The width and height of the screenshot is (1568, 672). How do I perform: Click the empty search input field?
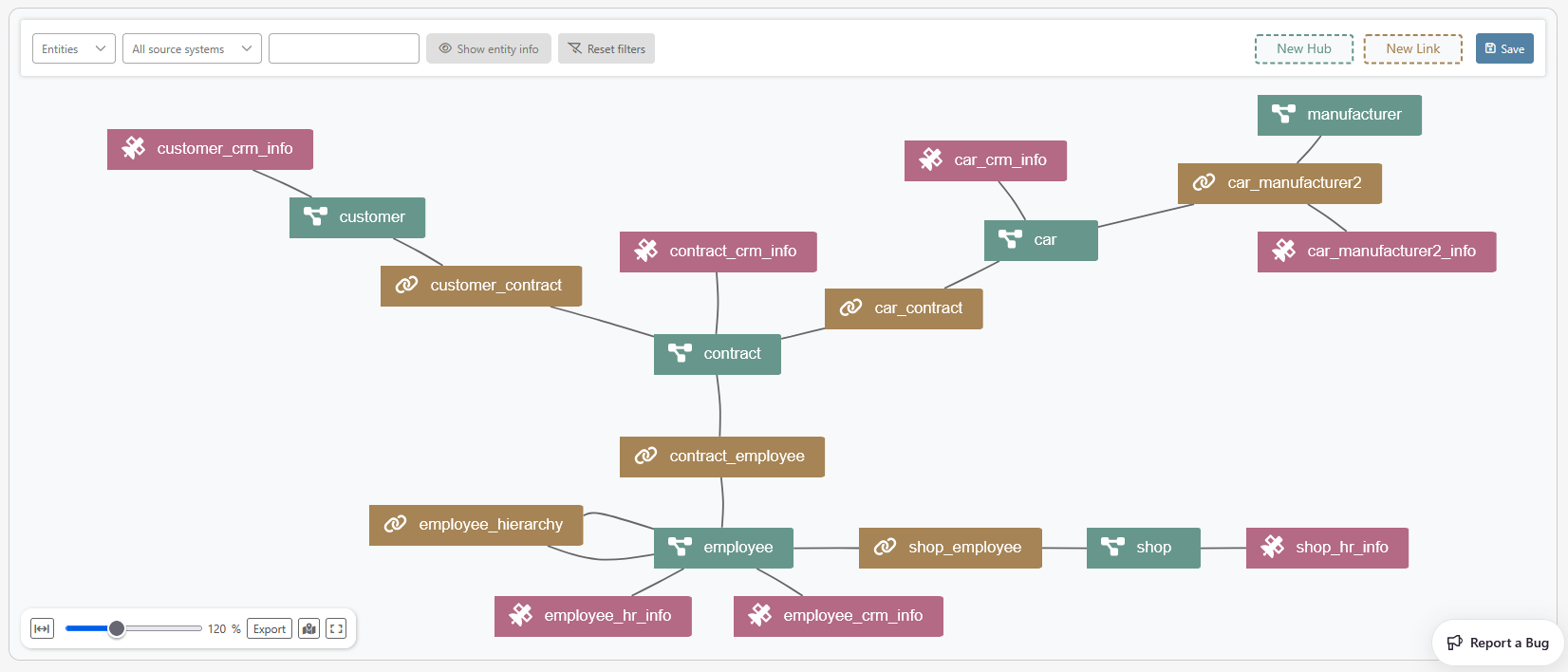coord(344,49)
